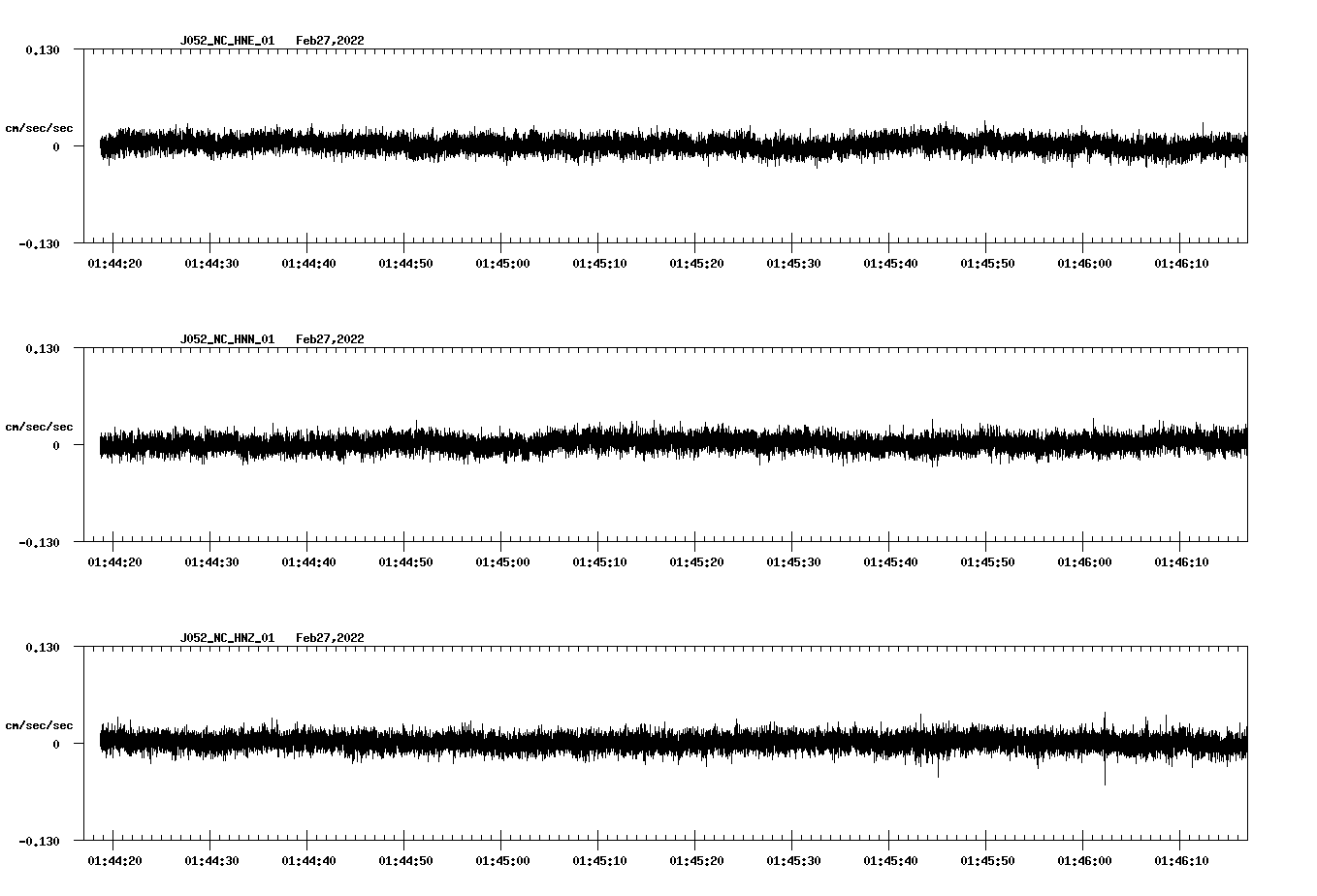Click 01:45:40 time label under HNZ plot
The image size is (1317, 896).
890,861
